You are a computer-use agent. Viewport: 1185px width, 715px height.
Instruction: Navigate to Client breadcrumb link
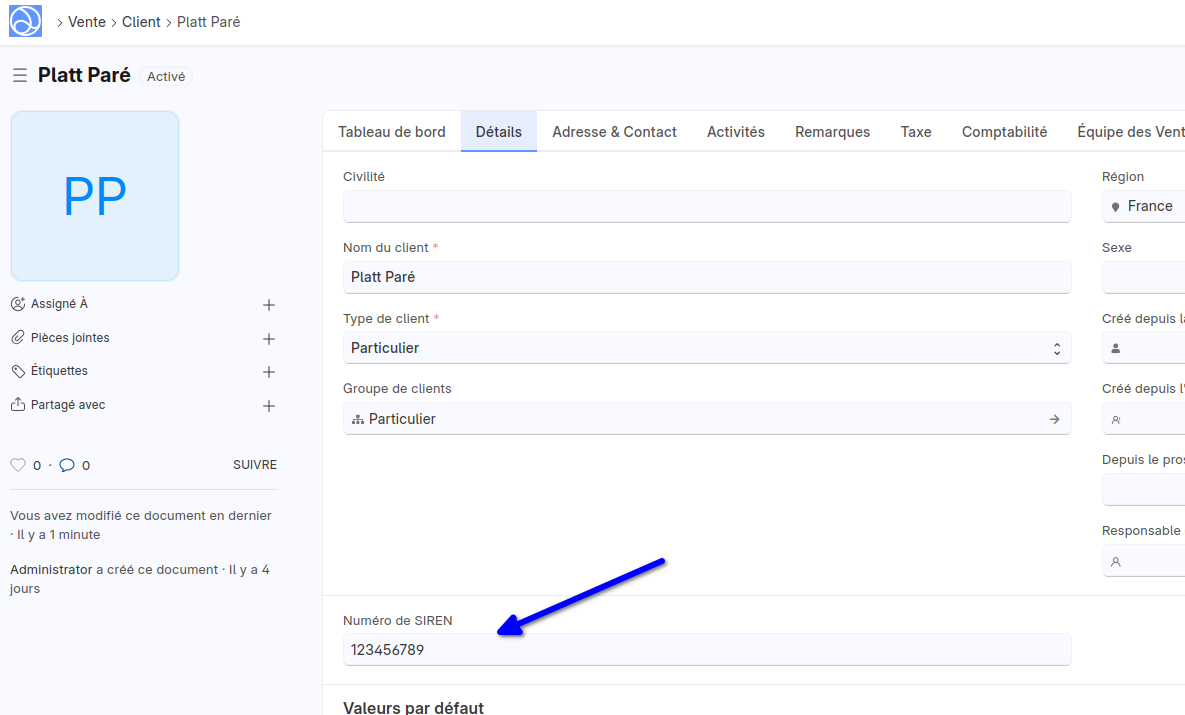click(141, 22)
